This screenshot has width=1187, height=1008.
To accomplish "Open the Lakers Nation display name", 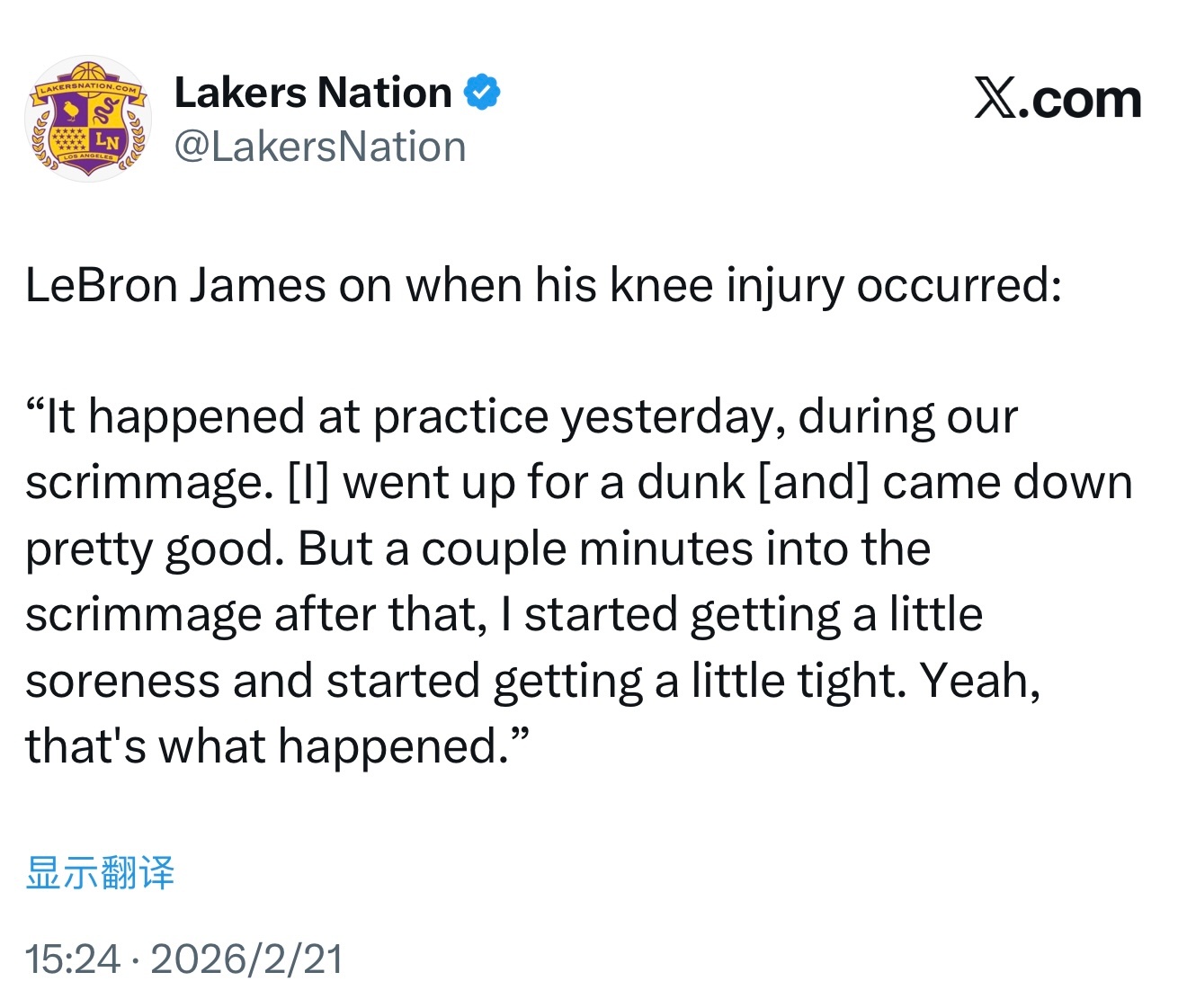I will pos(312,93).
